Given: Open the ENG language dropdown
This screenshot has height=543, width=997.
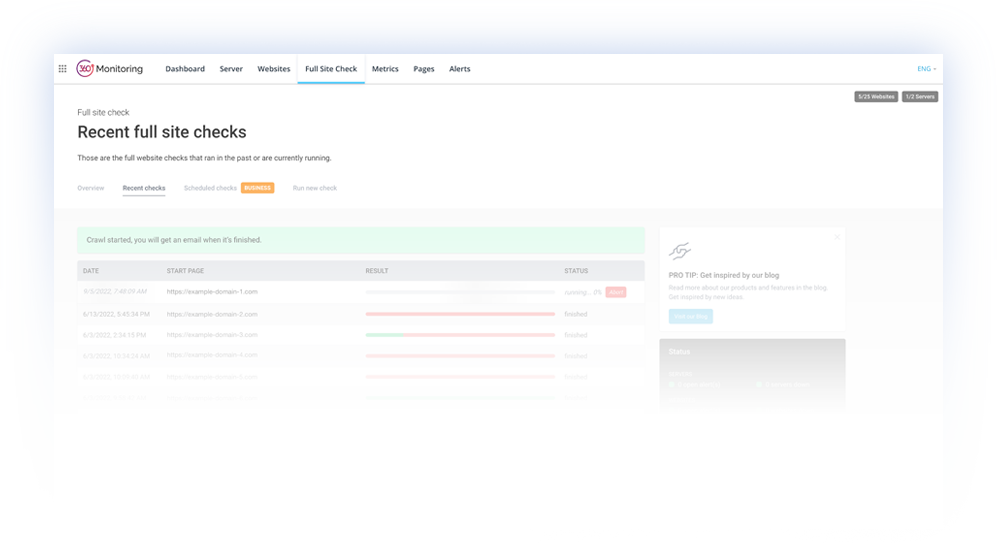Looking at the screenshot, I should click(x=926, y=69).
